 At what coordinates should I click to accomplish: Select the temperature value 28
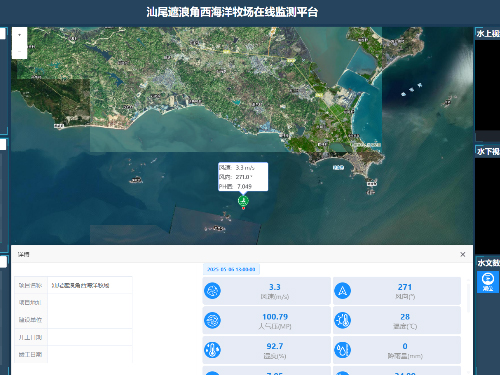click(405, 317)
